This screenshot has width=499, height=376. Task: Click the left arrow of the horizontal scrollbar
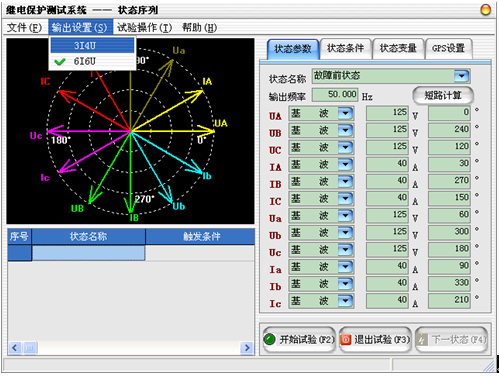click(15, 348)
